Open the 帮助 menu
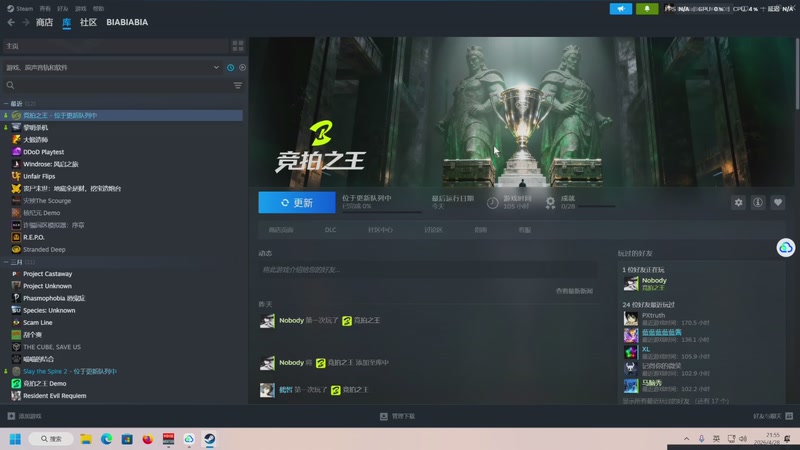Screen dimensions: 800x450 point(98,9)
